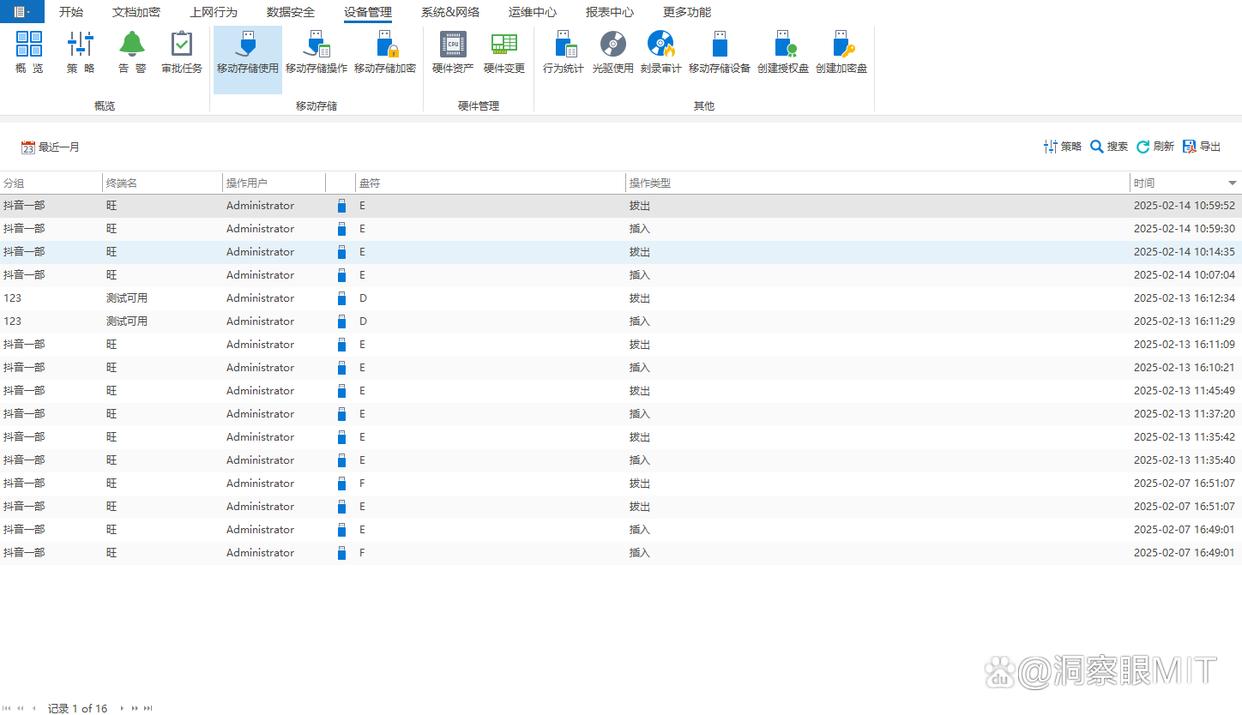The image size is (1242, 715).
Task: Go to the first record in the pager
Action: point(8,708)
